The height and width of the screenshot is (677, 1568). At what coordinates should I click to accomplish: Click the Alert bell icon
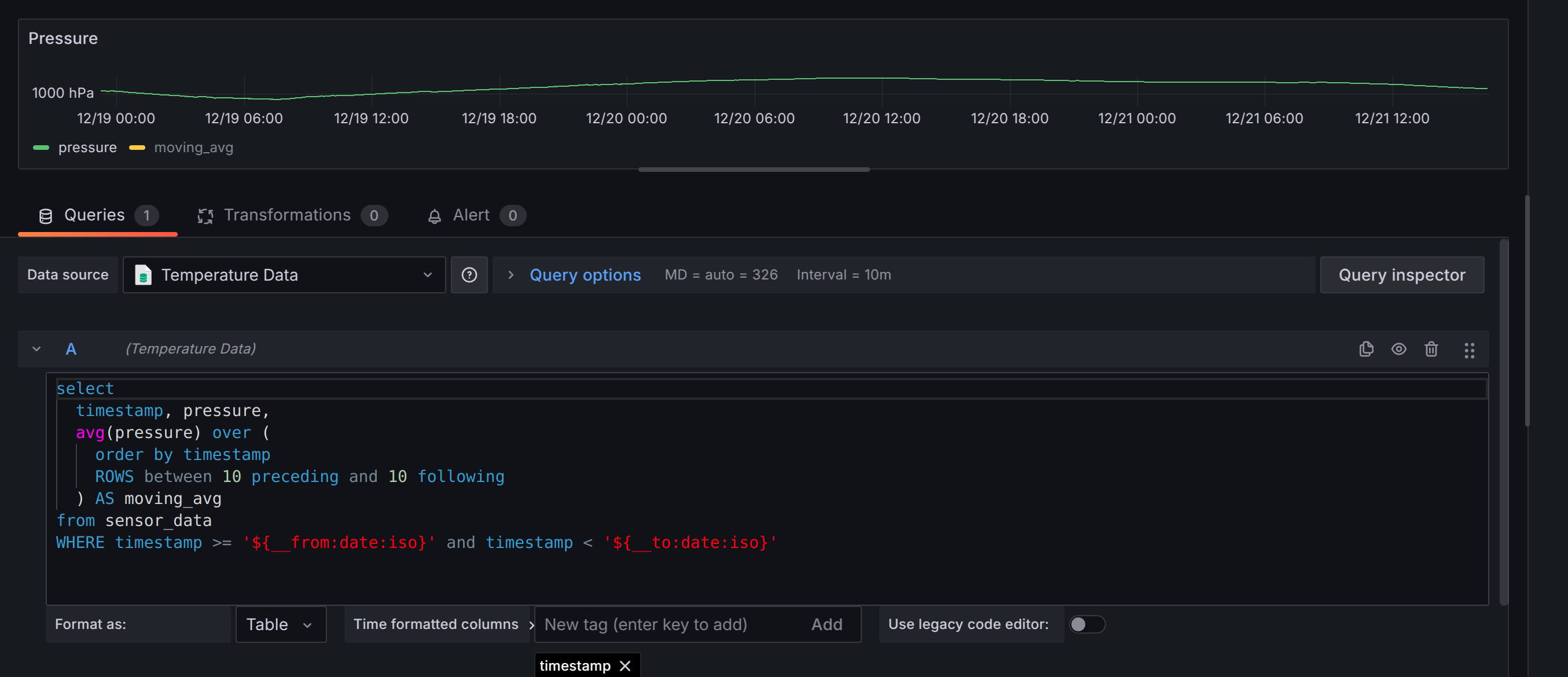434,216
